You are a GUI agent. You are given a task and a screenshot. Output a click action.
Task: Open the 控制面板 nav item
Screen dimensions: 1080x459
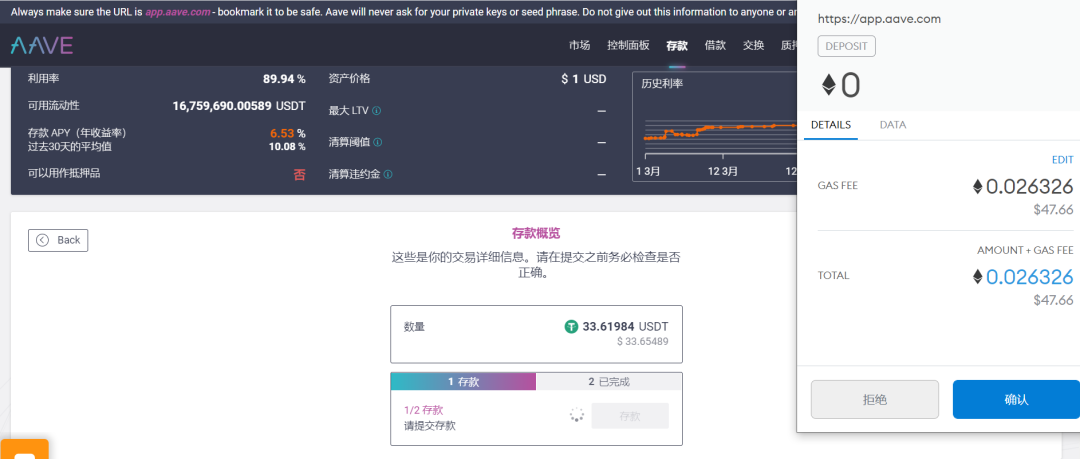(628, 45)
